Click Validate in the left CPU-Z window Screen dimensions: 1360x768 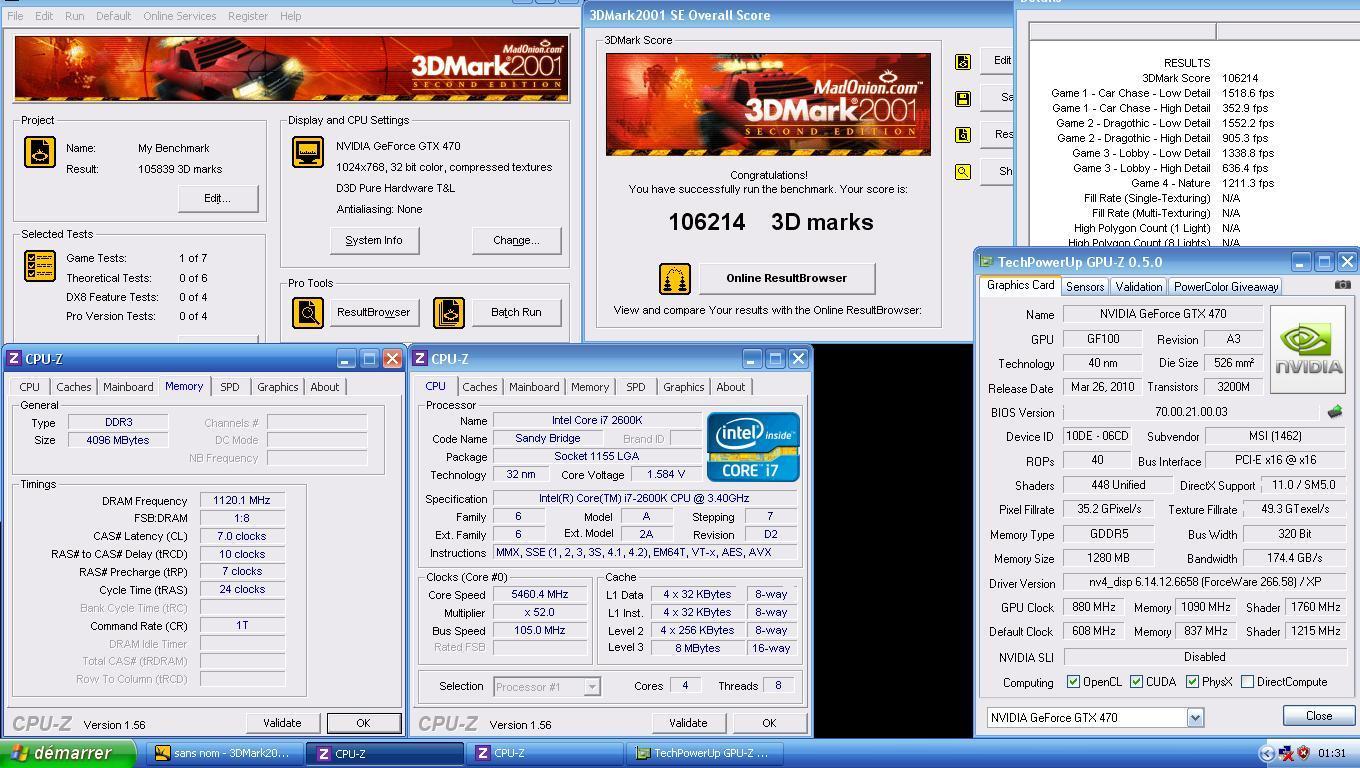(x=282, y=723)
